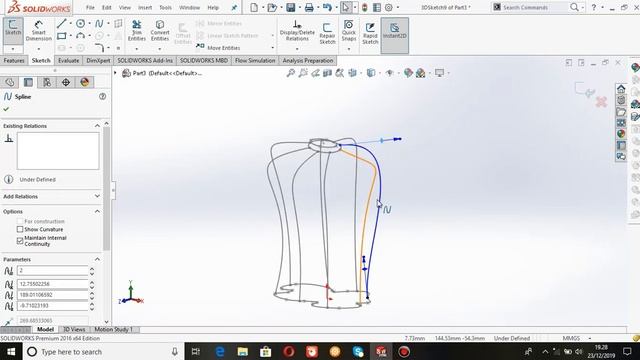640x360 pixels.
Task: Click the Sketch Fillet tool
Action: (x=99, y=48)
